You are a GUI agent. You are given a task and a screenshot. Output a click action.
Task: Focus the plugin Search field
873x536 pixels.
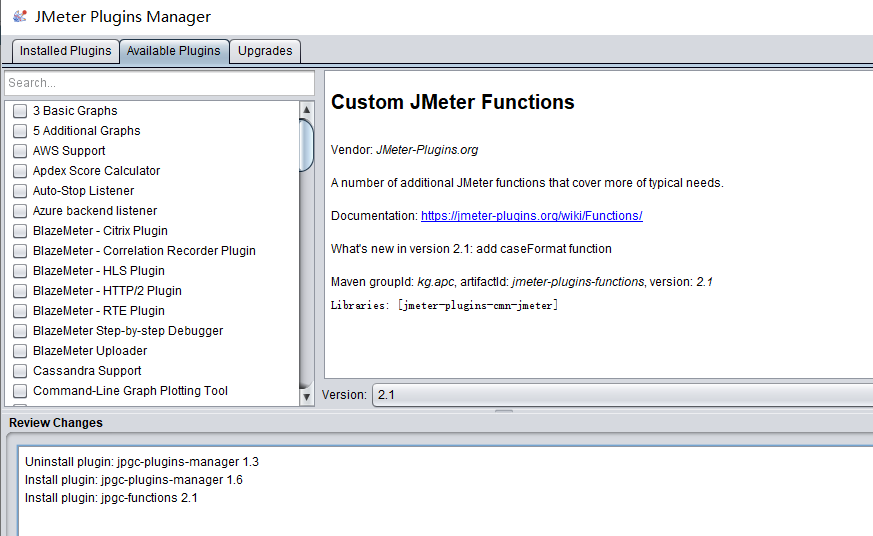pyautogui.click(x=159, y=83)
